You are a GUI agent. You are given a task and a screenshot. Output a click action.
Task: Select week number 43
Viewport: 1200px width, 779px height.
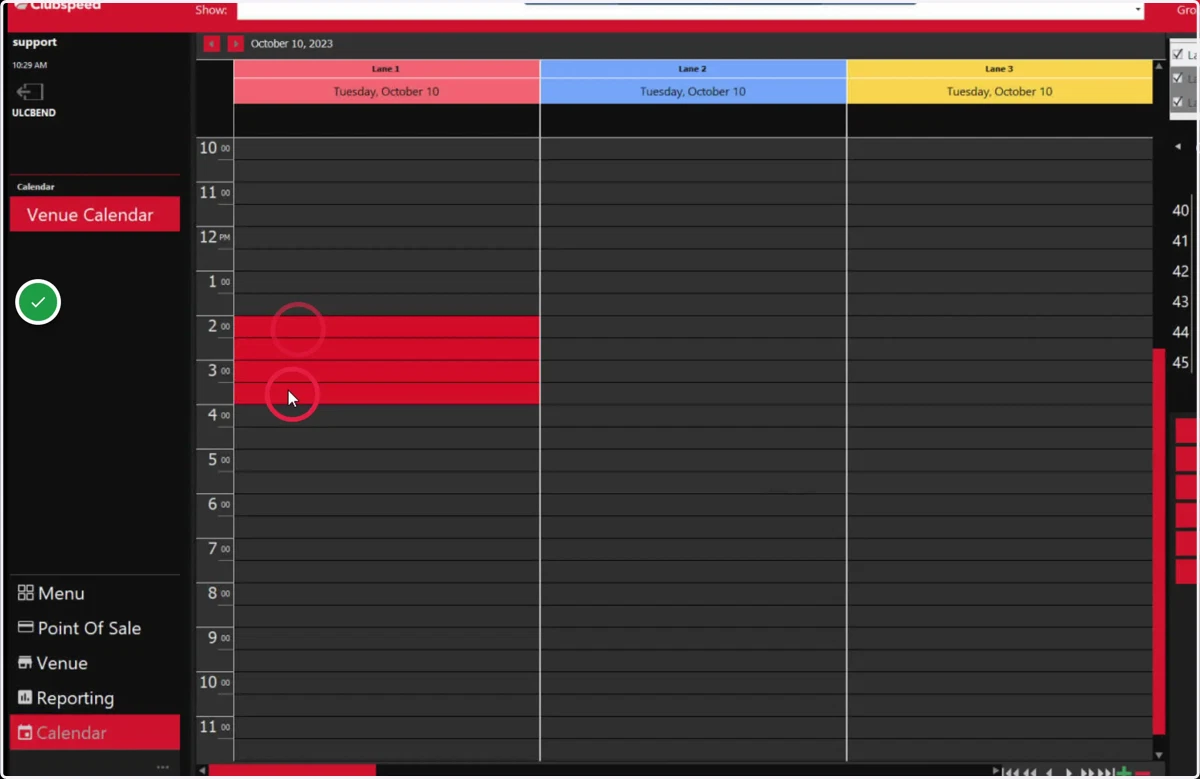[x=1180, y=301]
